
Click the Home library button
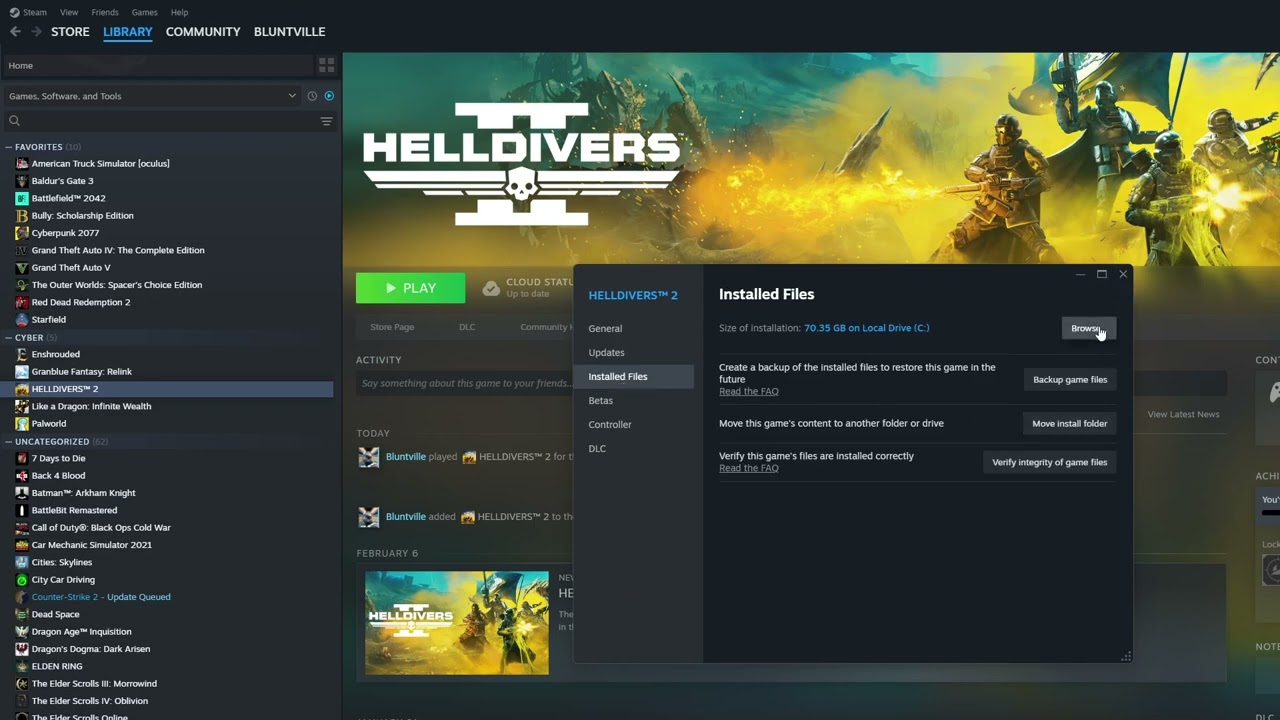[157, 65]
